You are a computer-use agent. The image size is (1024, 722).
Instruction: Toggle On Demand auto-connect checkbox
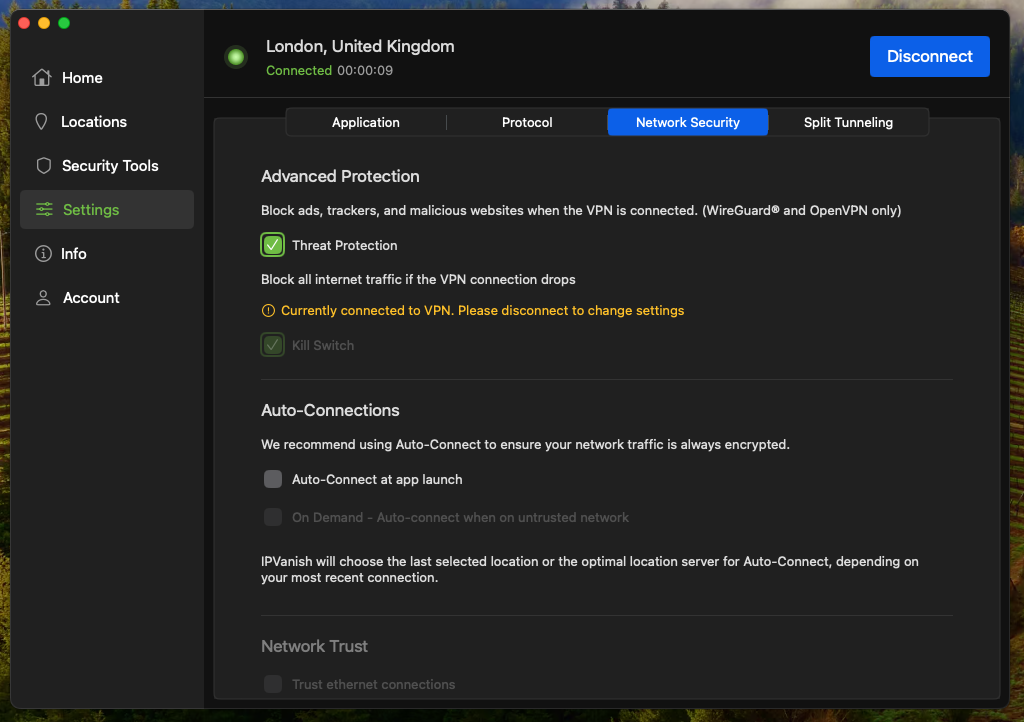[273, 517]
